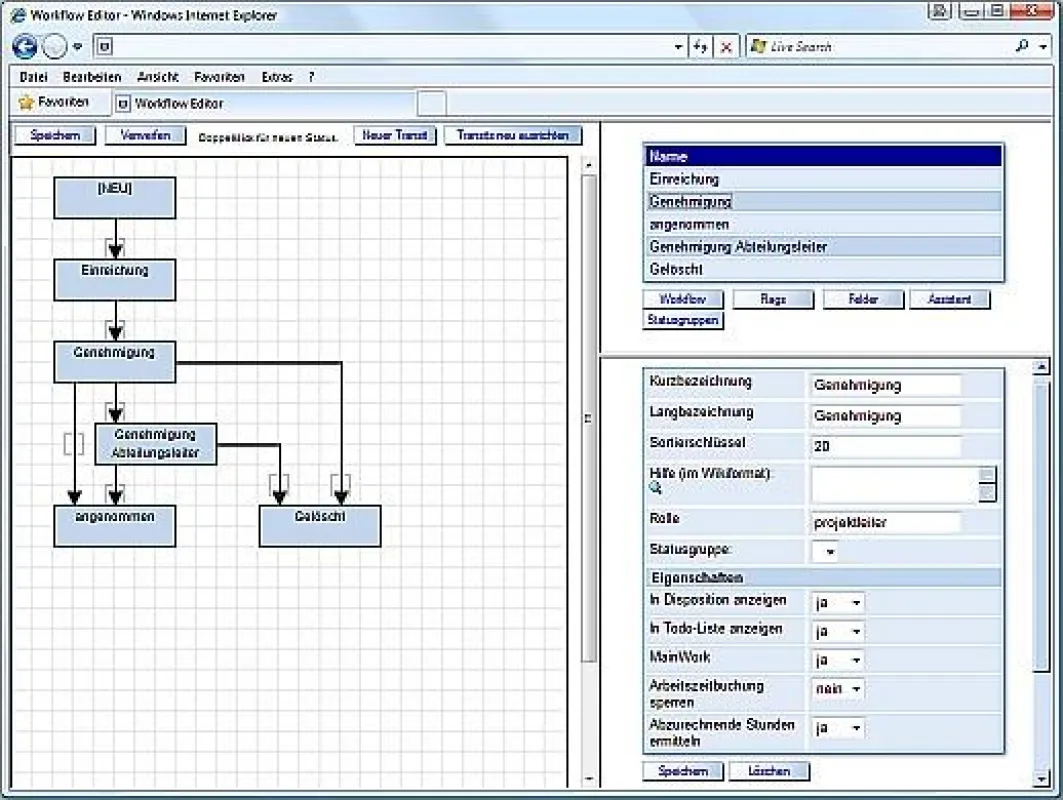Click the browser Back arrow button
Viewport: 1063px width, 800px height.
click(24, 47)
